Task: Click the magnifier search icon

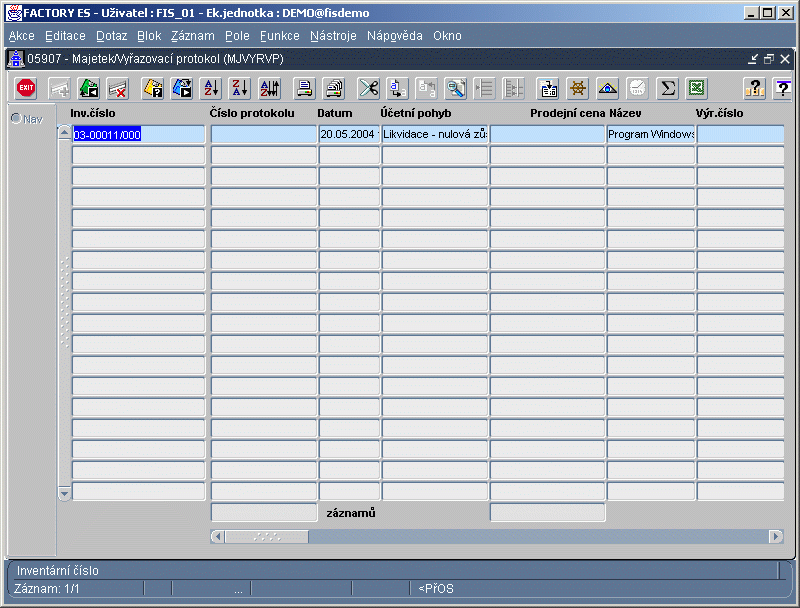Action: pyautogui.click(x=456, y=88)
